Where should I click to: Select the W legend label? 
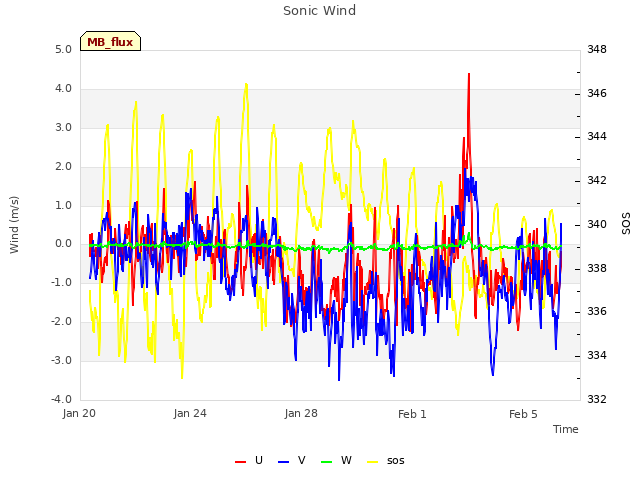pyautogui.click(x=346, y=460)
